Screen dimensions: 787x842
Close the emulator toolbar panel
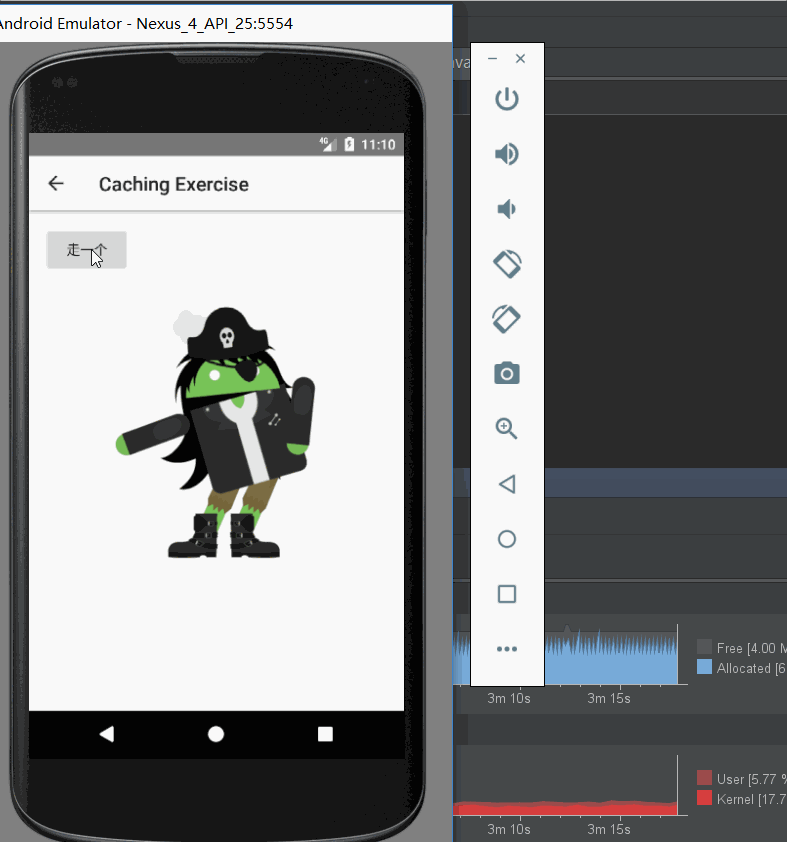pos(520,59)
